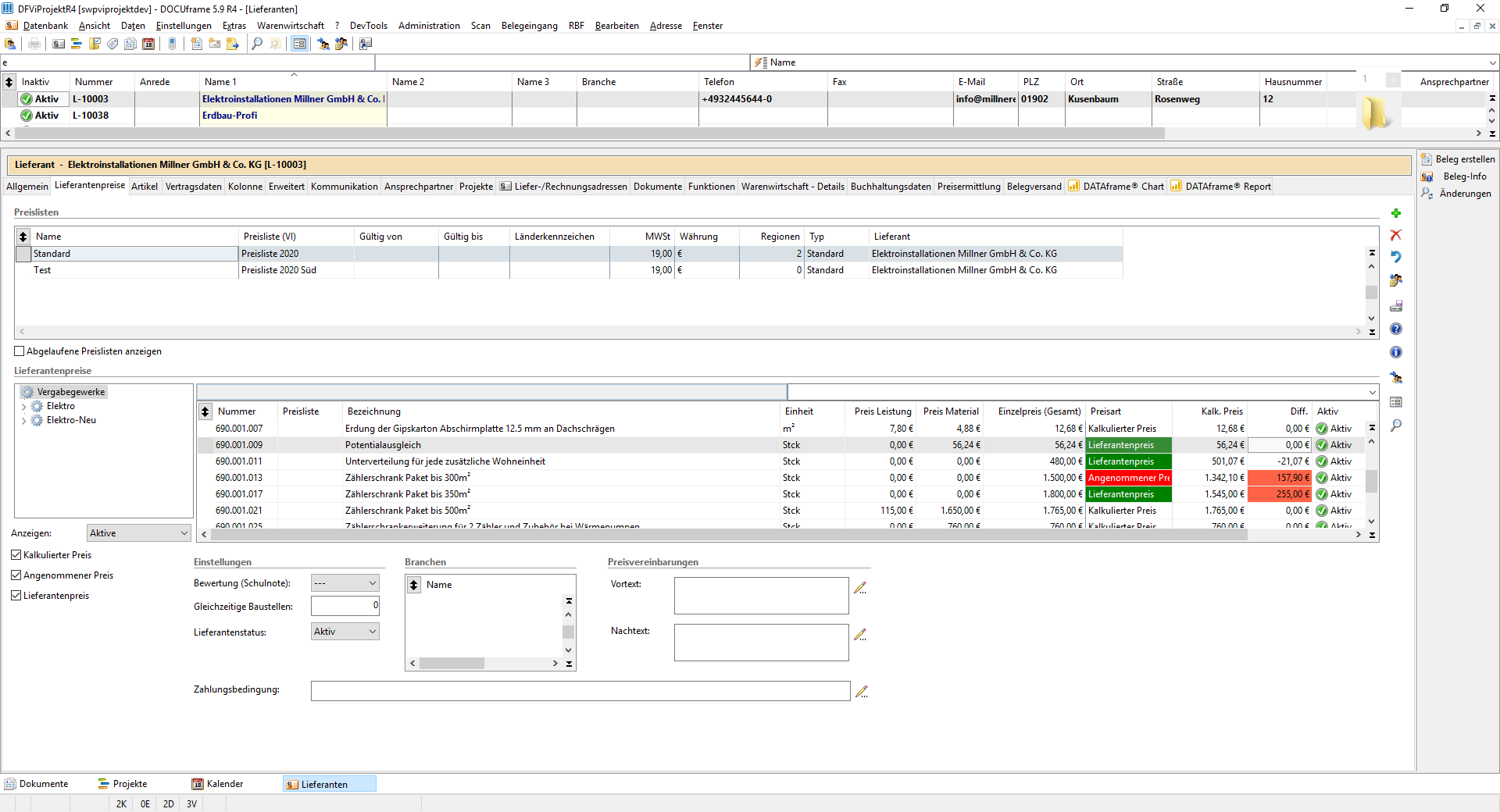
Task: Delete entry using red X icon
Action: tap(1396, 235)
